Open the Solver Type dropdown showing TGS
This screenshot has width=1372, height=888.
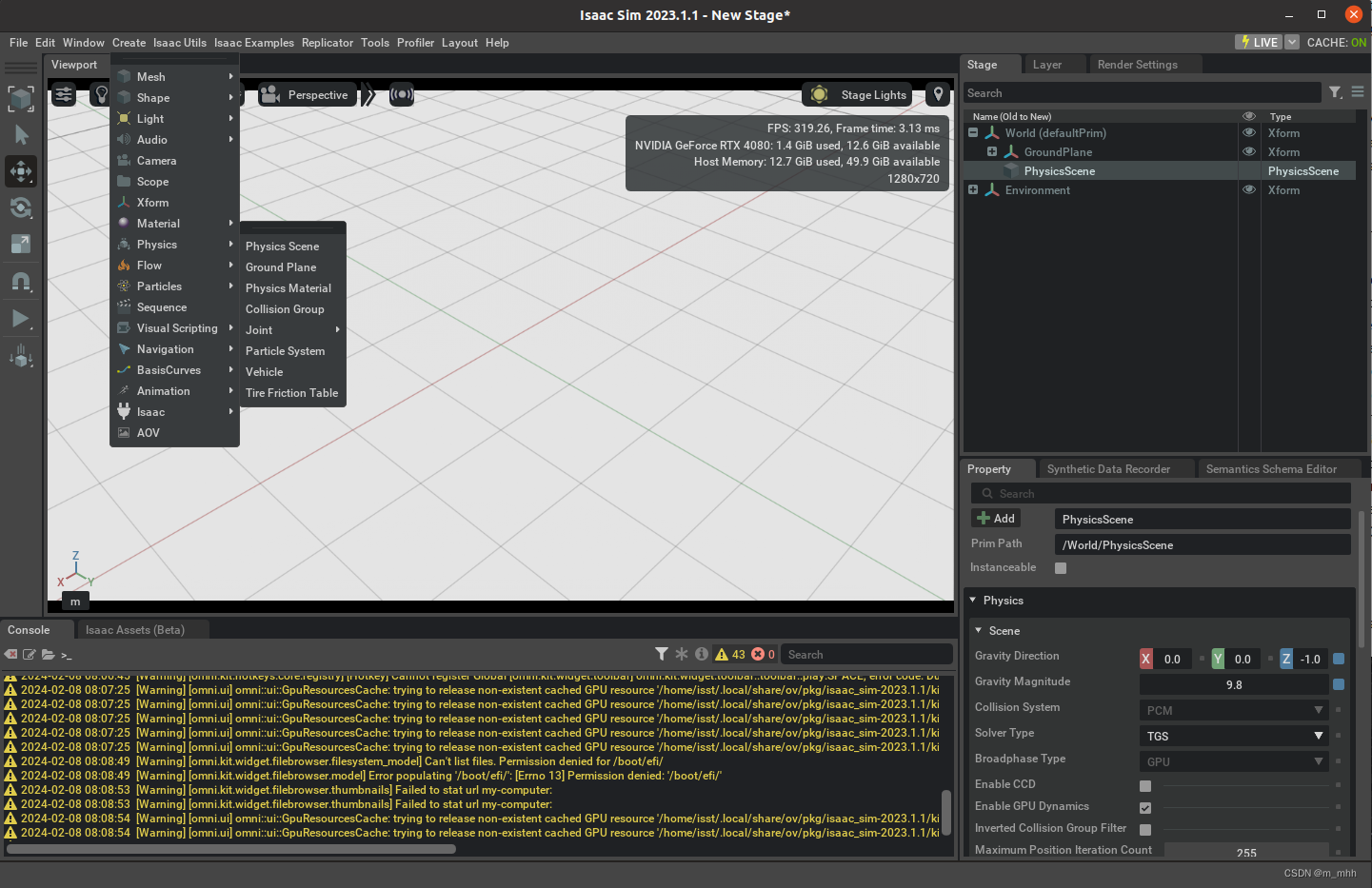(x=1233, y=736)
